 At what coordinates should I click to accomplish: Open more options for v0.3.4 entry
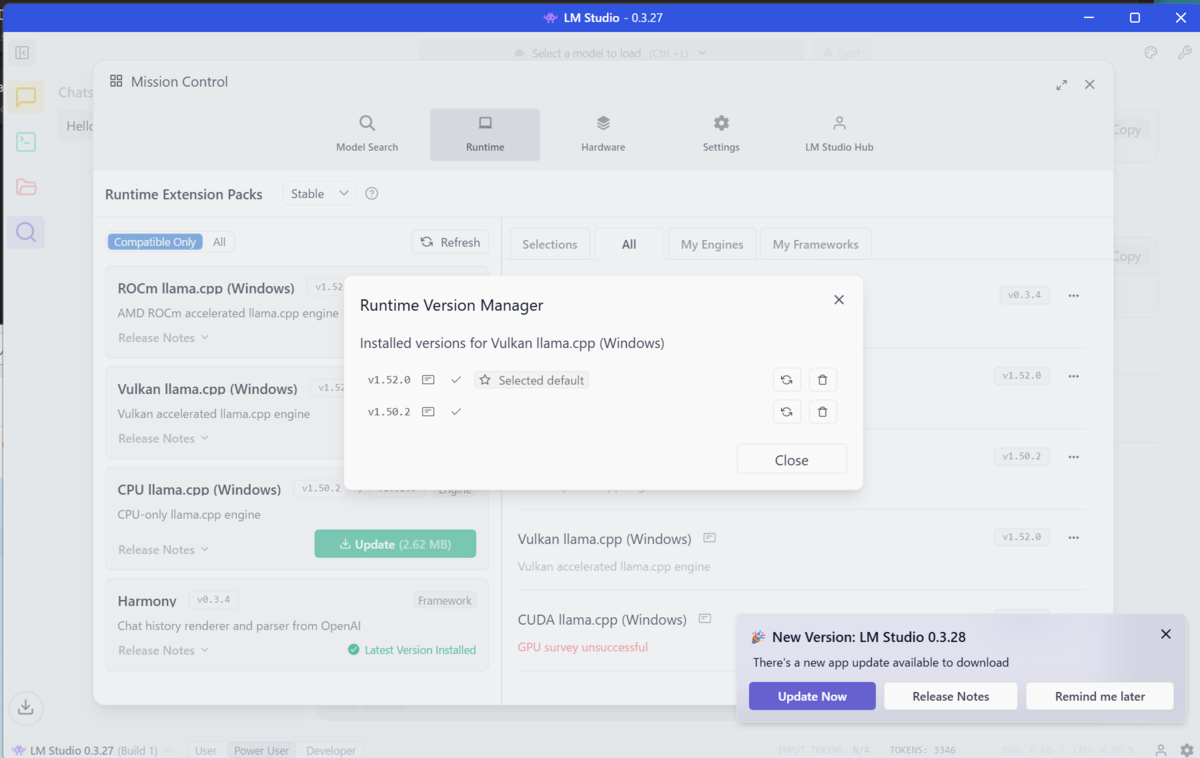(x=1074, y=296)
